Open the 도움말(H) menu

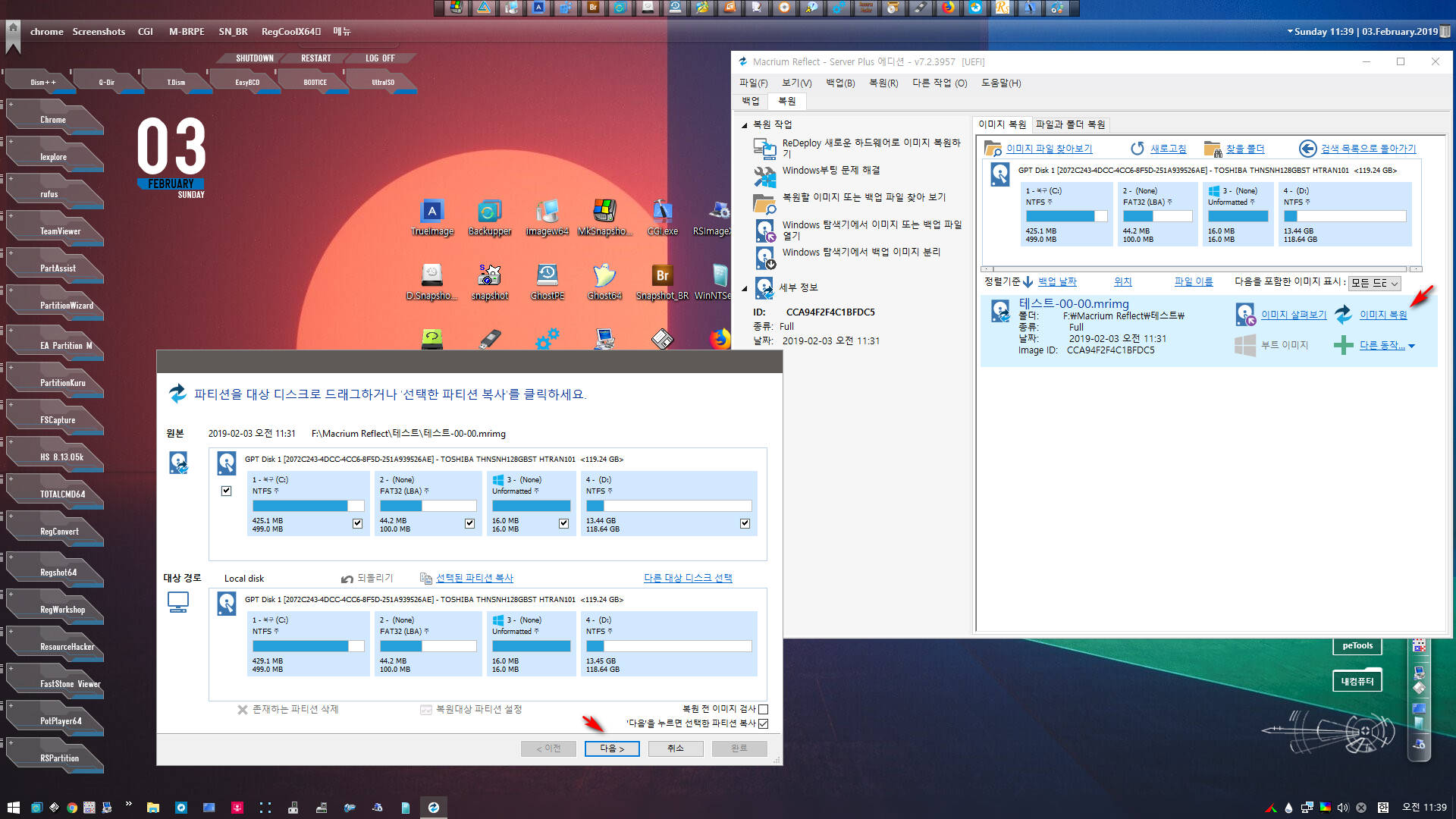tap(1001, 83)
